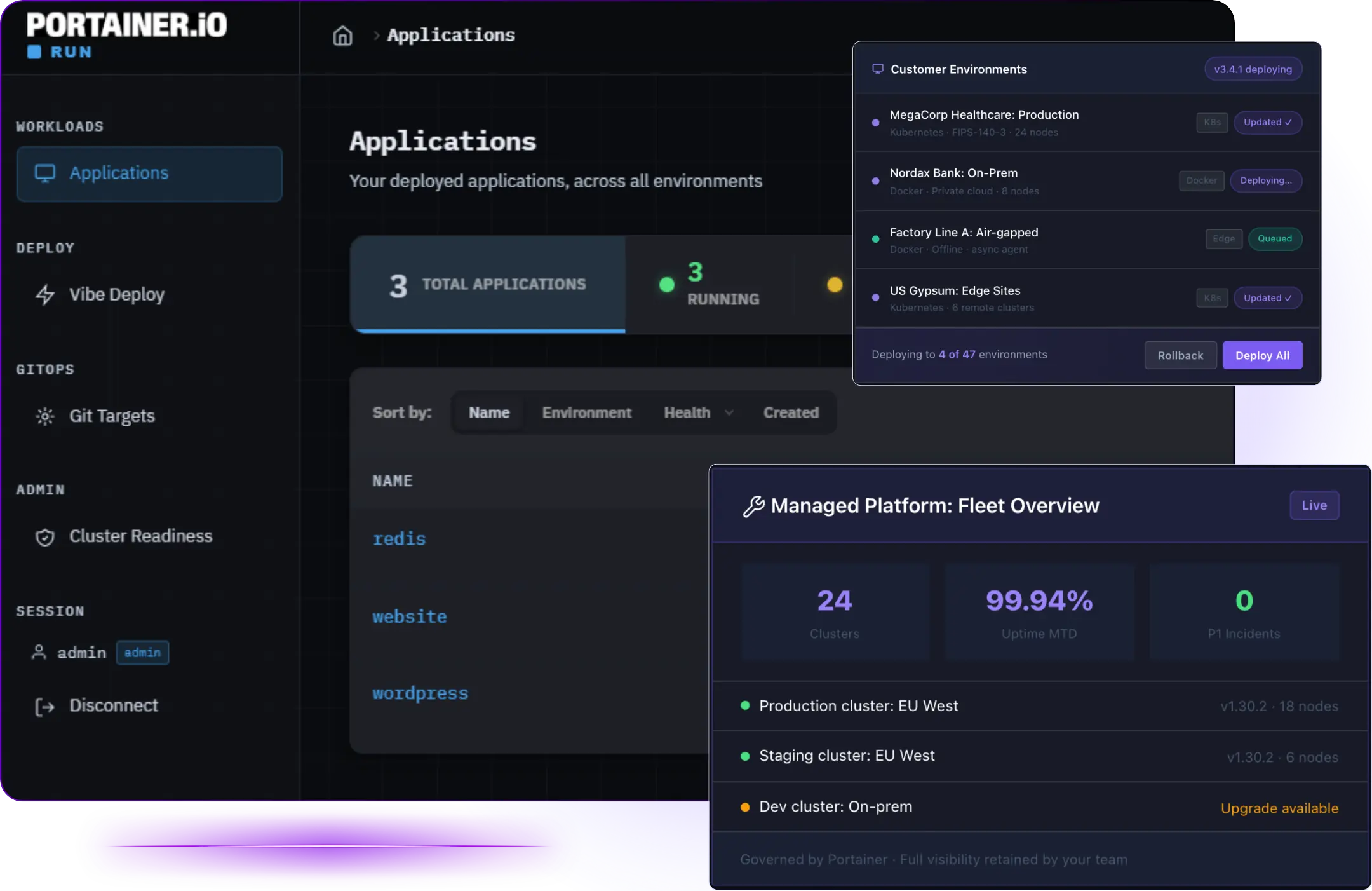
Task: Click the green dot beside Production cluster
Action: click(745, 705)
